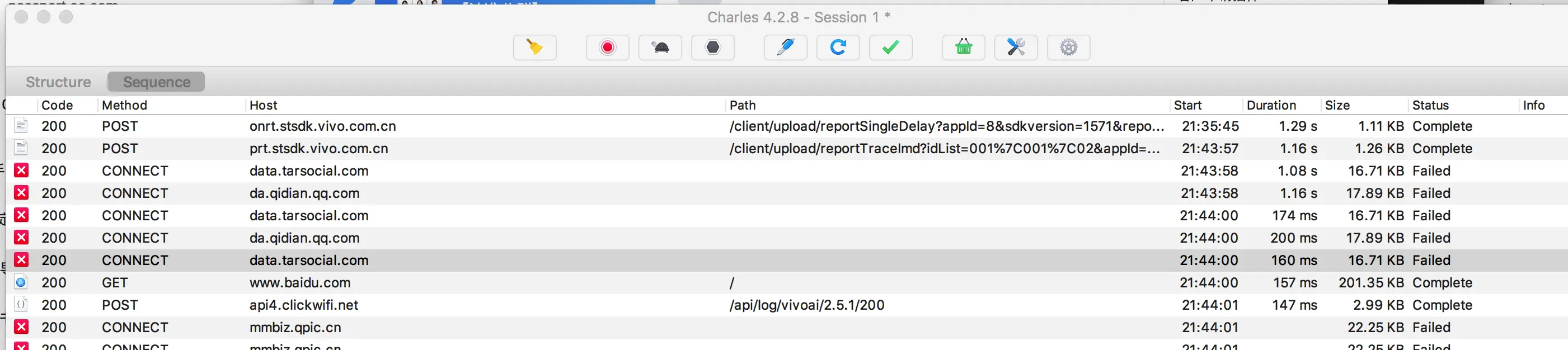The height and width of the screenshot is (350, 1568).
Task: Select the onrt.stsdk.vivo.com.cn request row
Action: coord(786,126)
